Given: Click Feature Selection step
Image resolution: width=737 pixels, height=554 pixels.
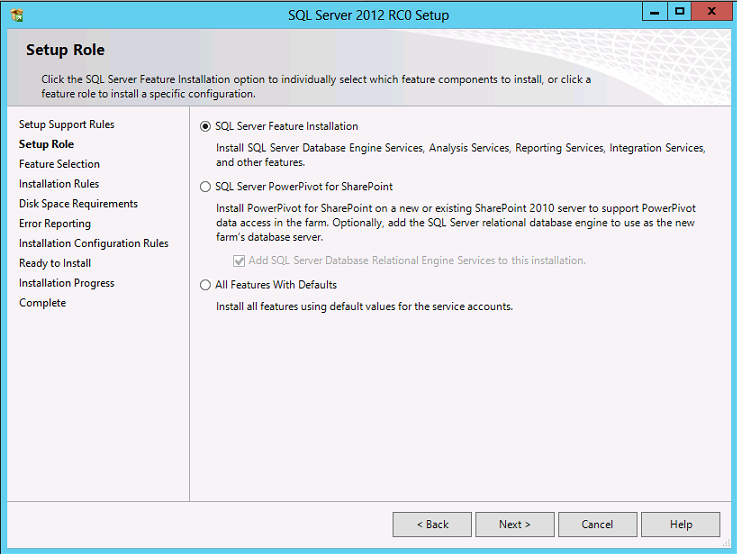Looking at the screenshot, I should (59, 164).
